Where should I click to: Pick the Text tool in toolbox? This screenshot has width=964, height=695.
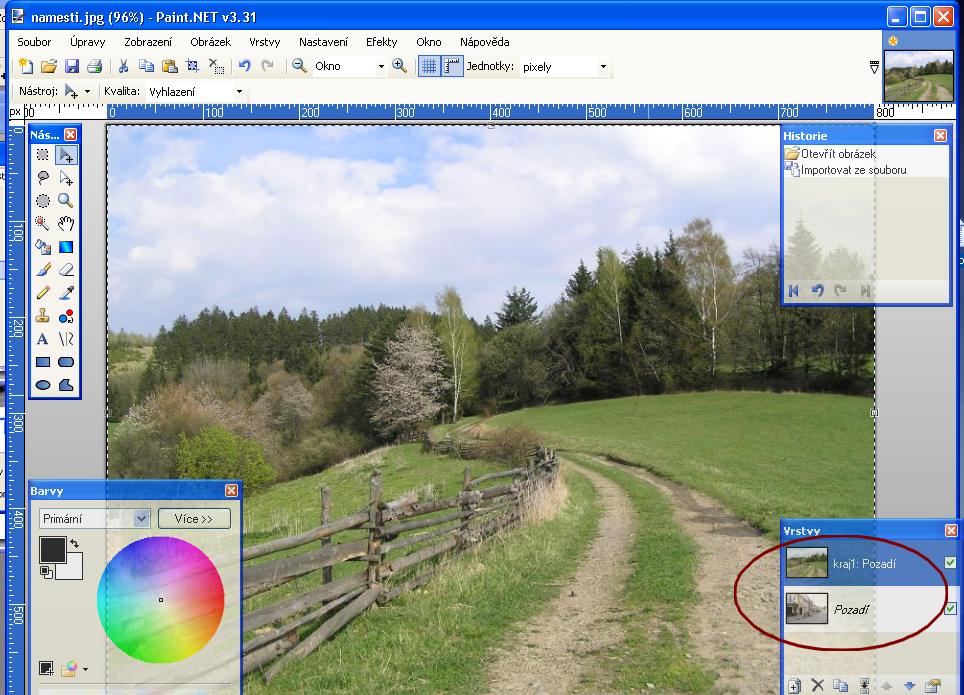43,339
